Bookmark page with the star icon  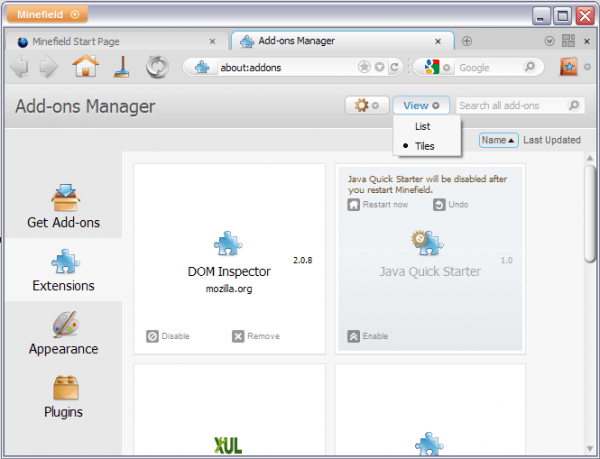364,67
